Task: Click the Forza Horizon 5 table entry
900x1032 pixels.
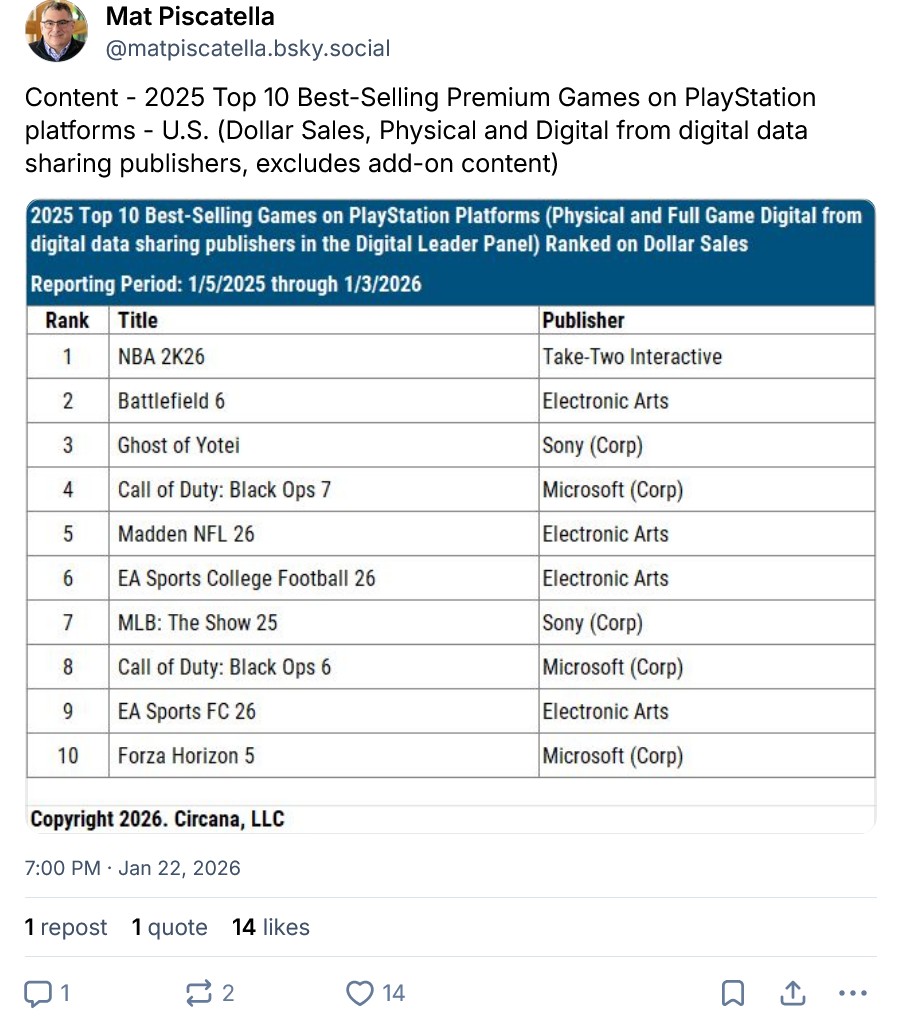Action: click(x=186, y=755)
